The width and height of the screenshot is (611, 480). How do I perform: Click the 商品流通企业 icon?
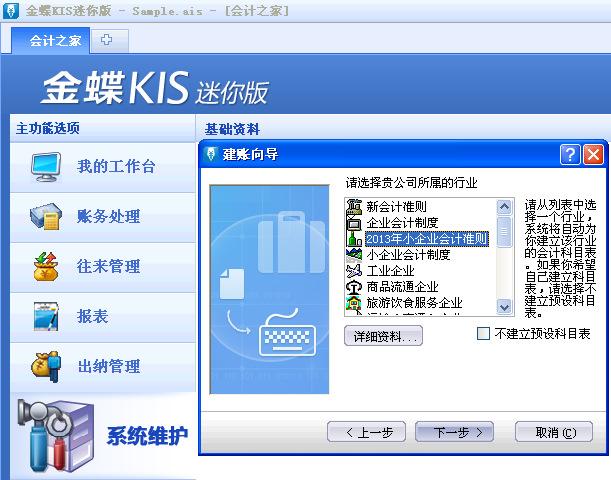354,287
